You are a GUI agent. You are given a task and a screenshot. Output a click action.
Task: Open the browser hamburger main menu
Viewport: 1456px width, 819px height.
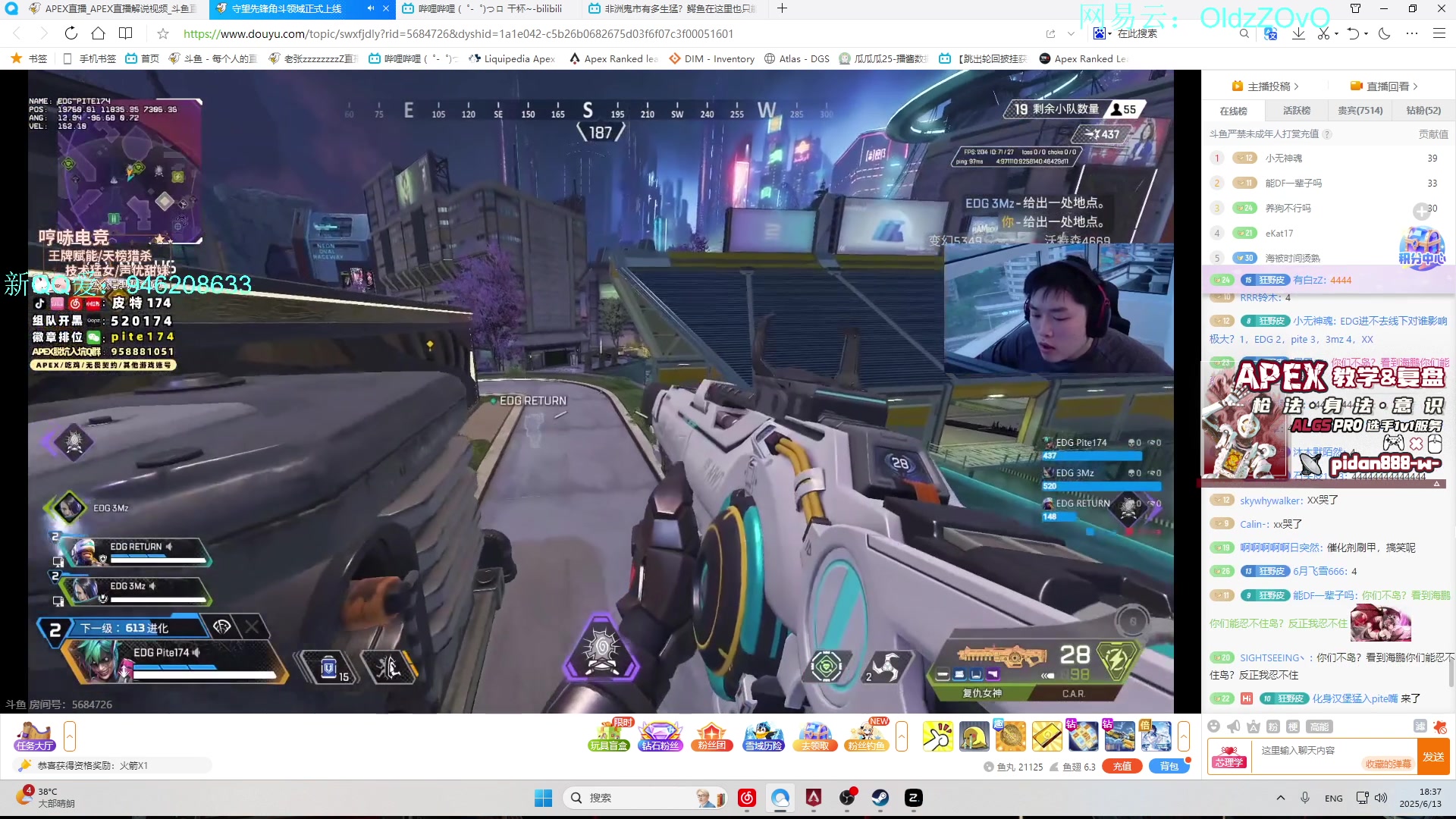1439,33
